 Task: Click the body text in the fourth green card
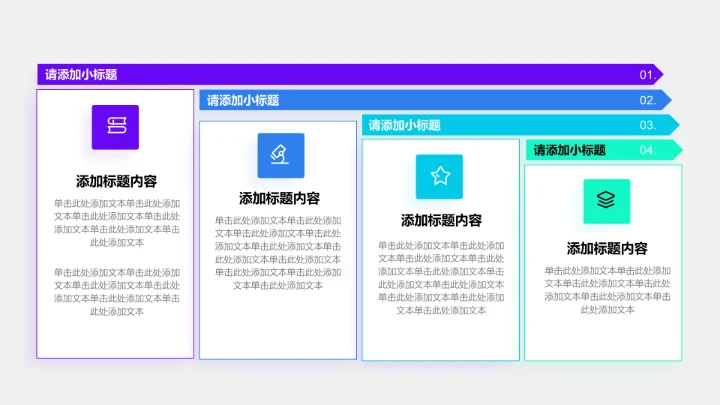[x=607, y=289]
